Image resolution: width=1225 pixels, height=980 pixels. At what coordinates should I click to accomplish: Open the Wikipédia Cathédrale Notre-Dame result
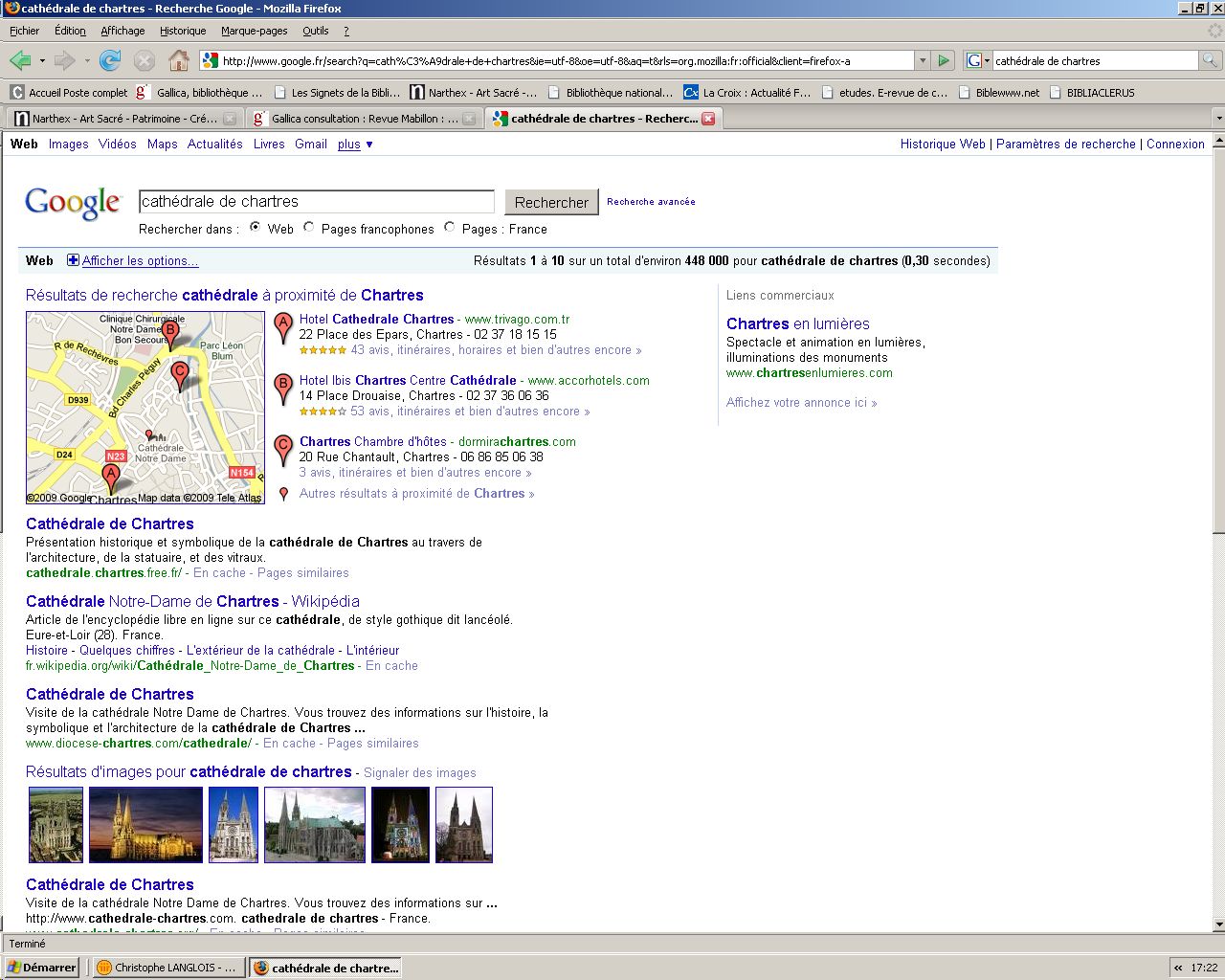click(192, 601)
